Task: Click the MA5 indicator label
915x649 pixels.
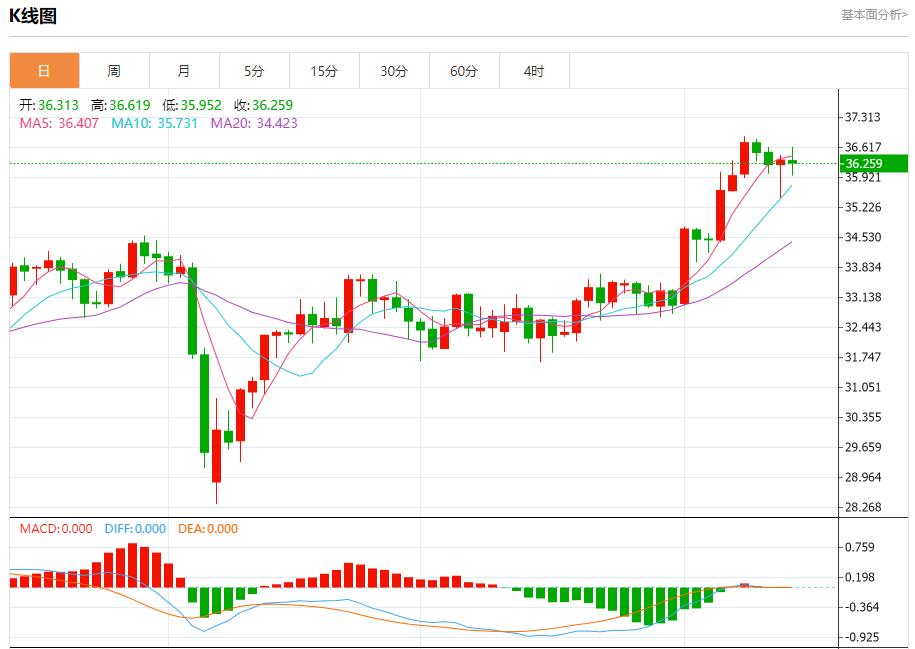Action: coord(59,123)
